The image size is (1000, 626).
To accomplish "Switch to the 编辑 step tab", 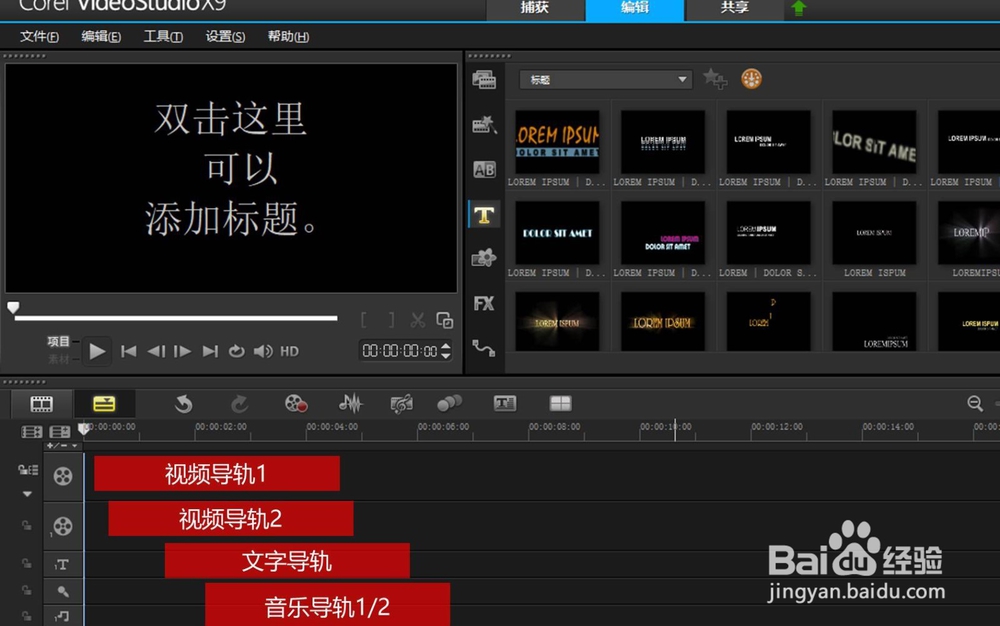I will point(635,8).
